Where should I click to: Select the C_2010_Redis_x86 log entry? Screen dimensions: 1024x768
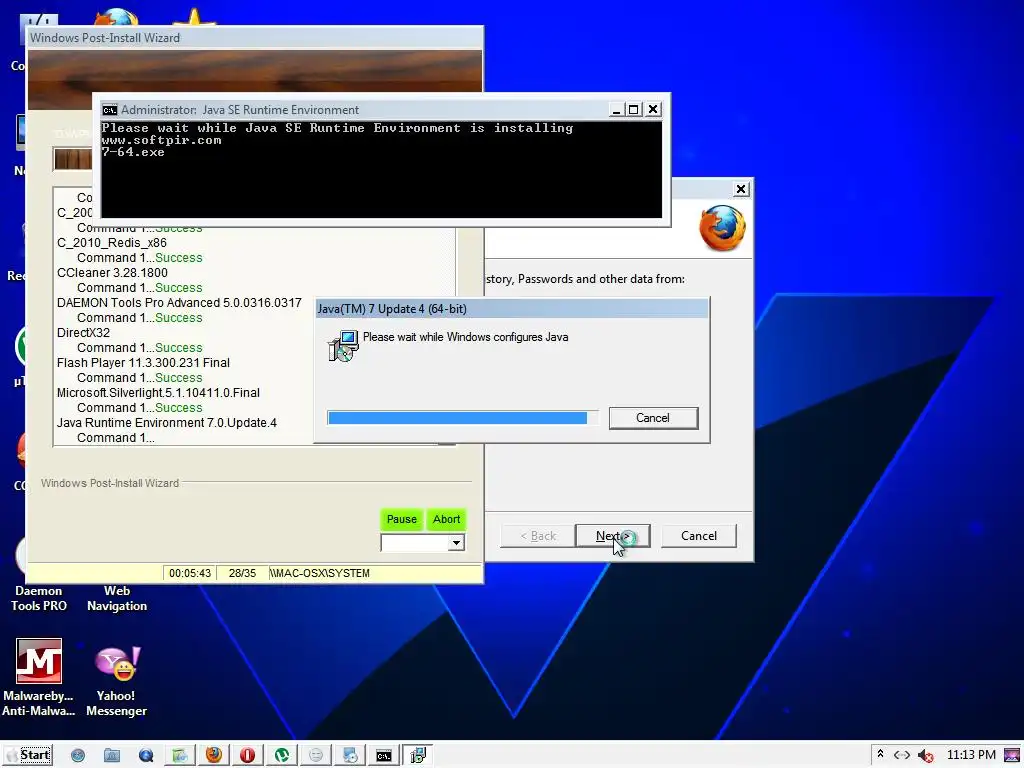112,242
